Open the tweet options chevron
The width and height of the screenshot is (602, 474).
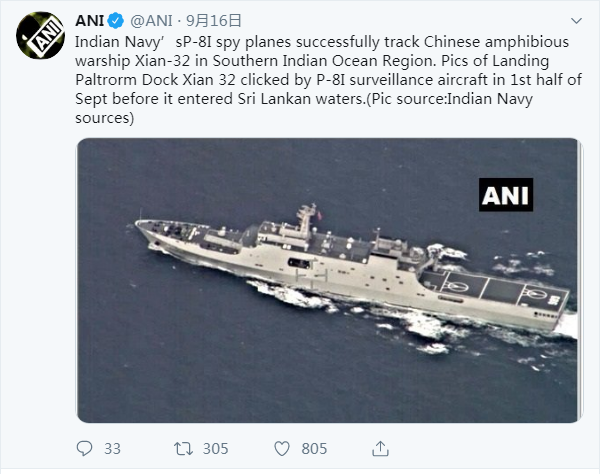coord(577,21)
